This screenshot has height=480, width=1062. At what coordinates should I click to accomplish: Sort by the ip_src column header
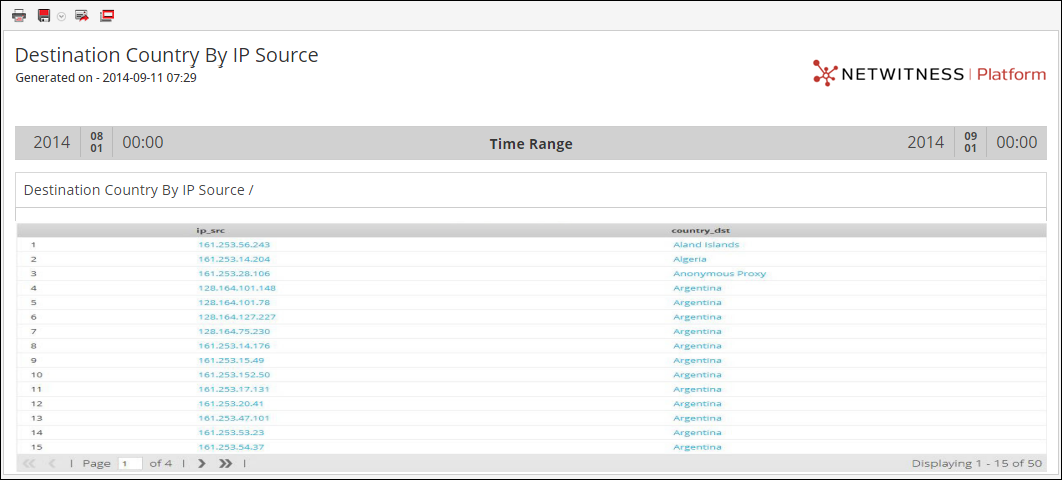point(211,230)
